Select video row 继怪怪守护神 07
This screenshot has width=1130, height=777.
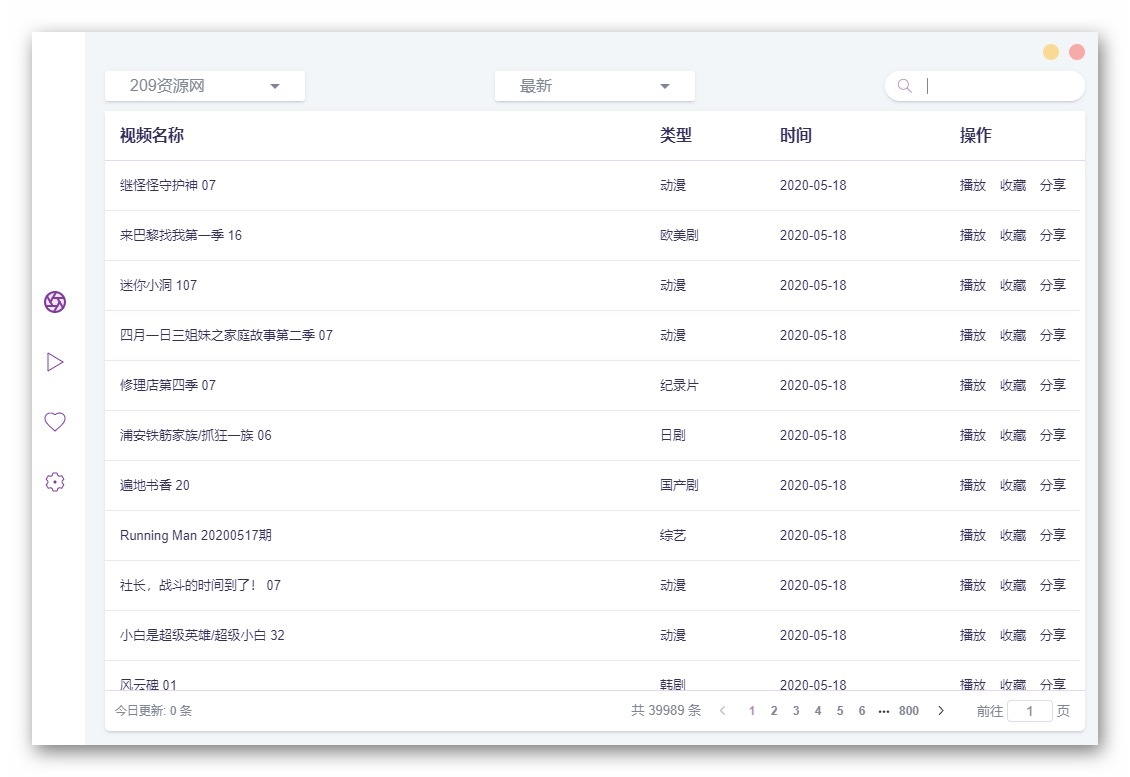(x=592, y=185)
